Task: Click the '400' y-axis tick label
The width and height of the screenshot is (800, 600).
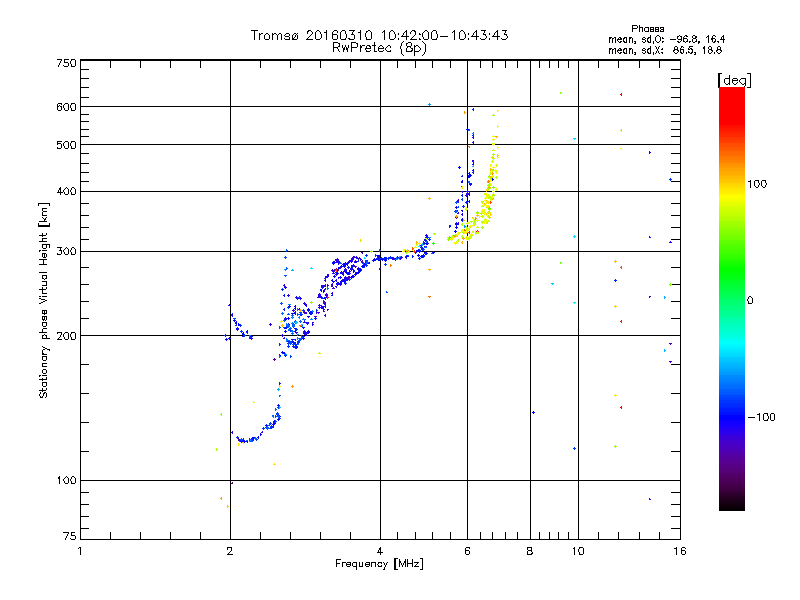Action: click(x=67, y=191)
